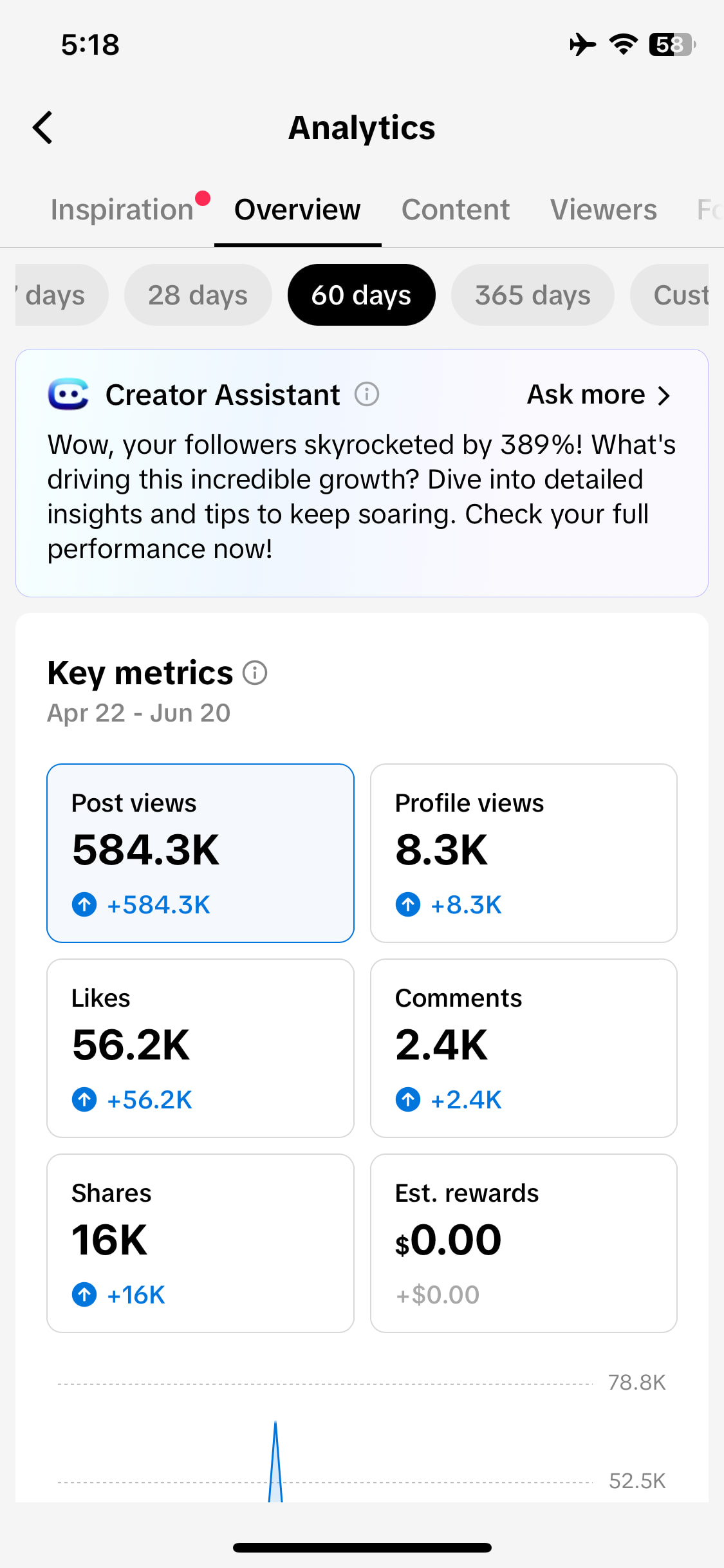Image resolution: width=724 pixels, height=1568 pixels.
Task: Switch to the Viewers tab
Action: pos(604,210)
